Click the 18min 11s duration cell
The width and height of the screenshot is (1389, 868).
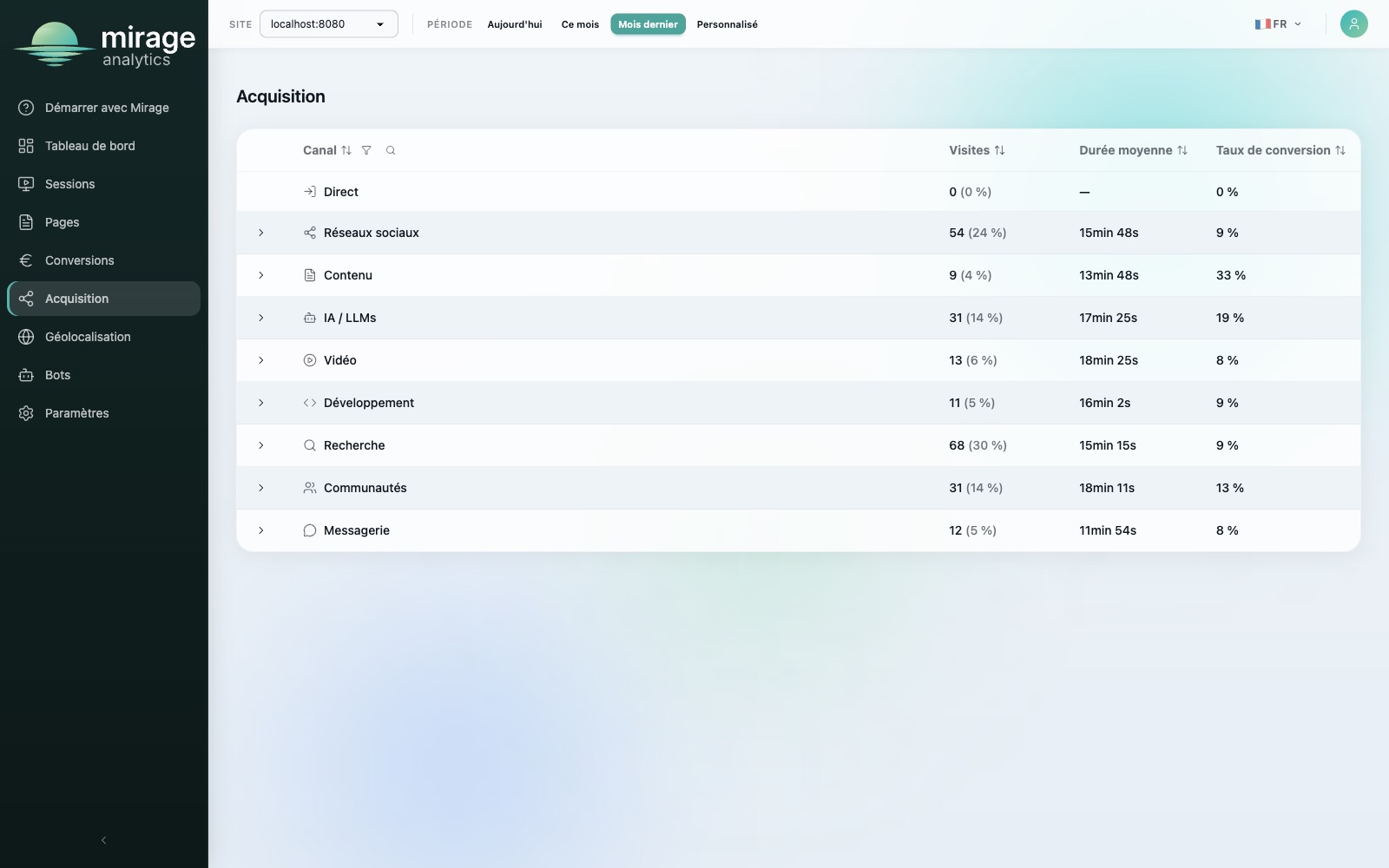1107,488
